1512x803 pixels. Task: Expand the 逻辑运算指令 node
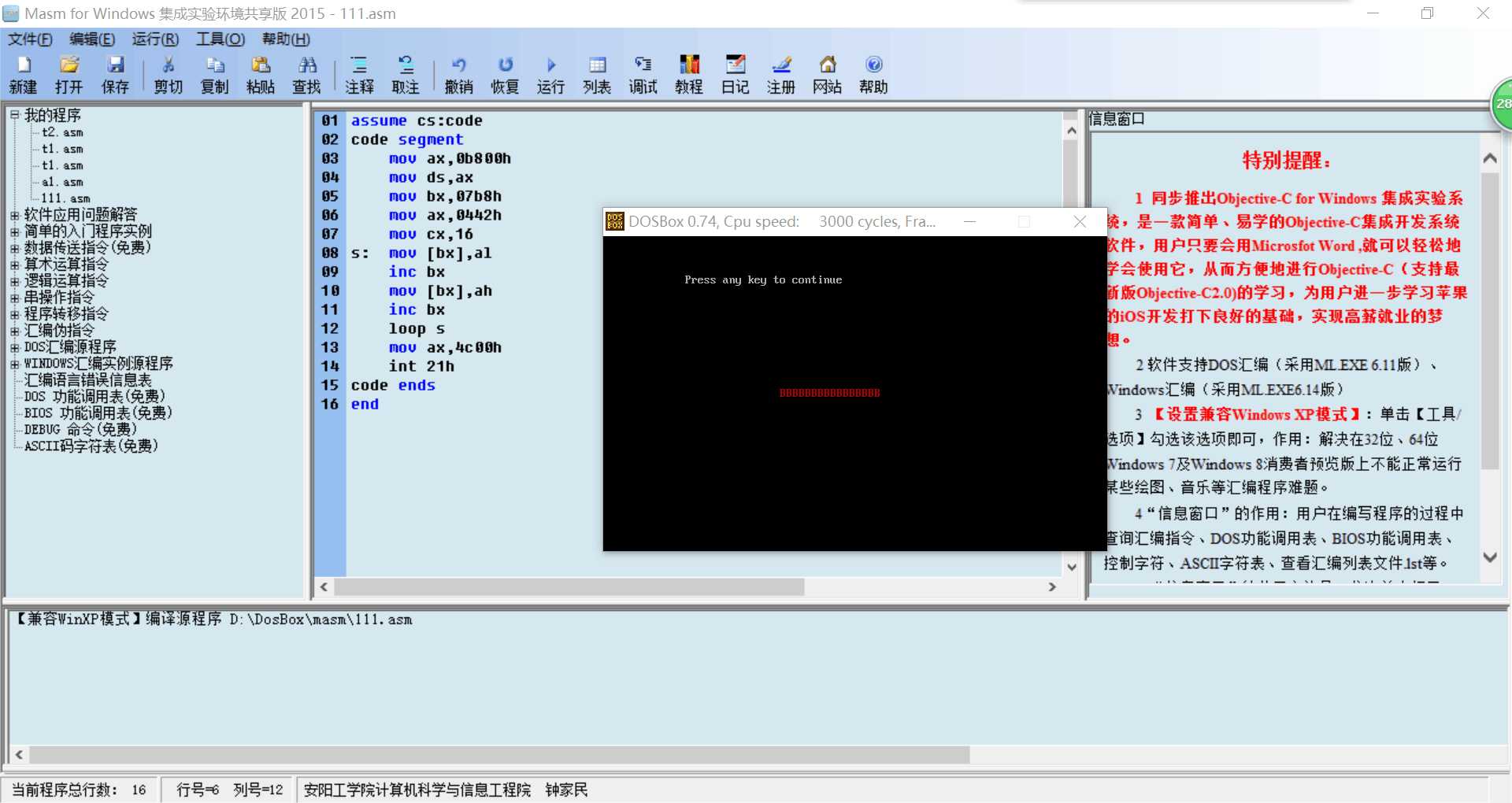(14, 281)
